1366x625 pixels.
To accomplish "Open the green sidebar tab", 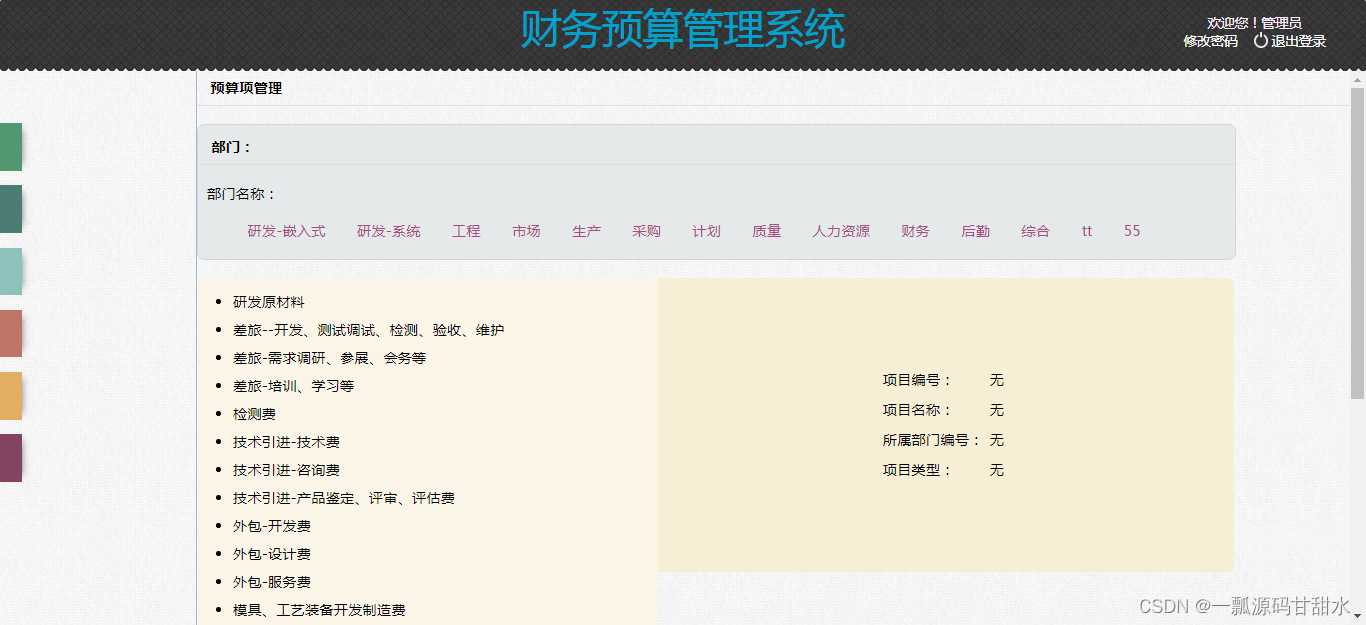I will click(11, 147).
